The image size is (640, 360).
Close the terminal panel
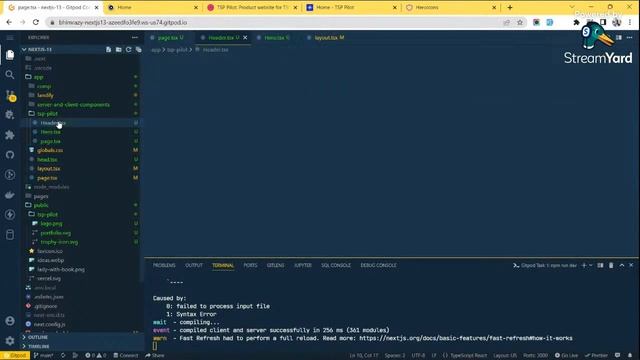click(631, 265)
